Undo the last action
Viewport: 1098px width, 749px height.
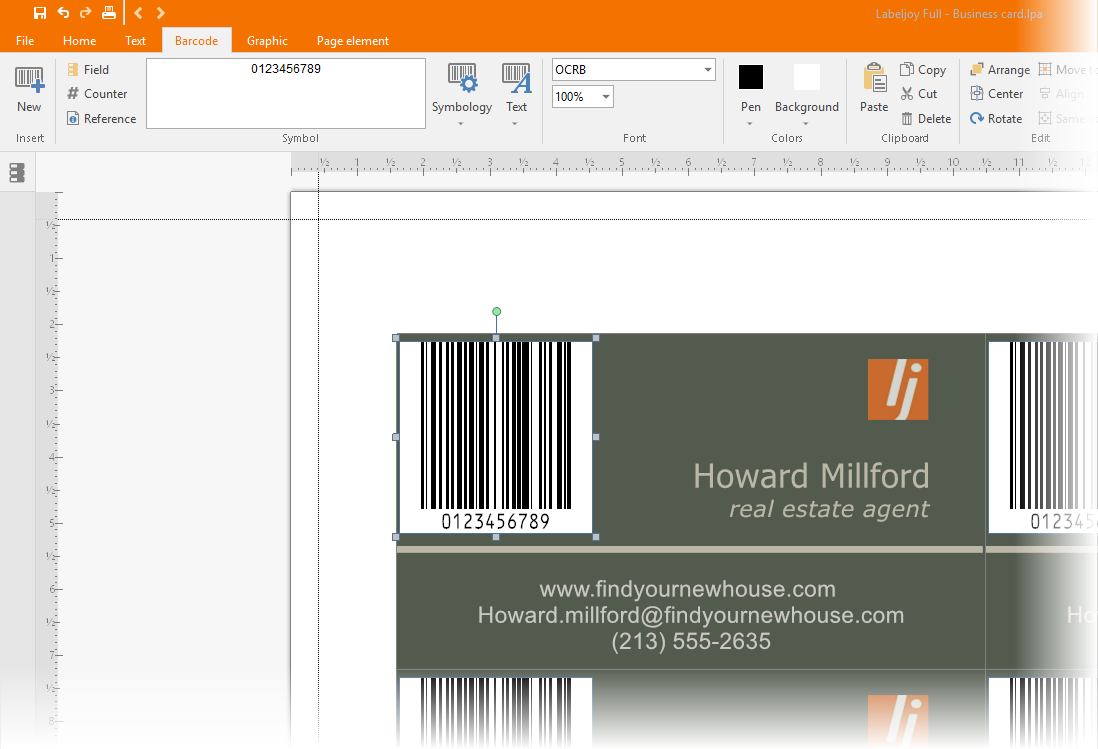(x=63, y=13)
